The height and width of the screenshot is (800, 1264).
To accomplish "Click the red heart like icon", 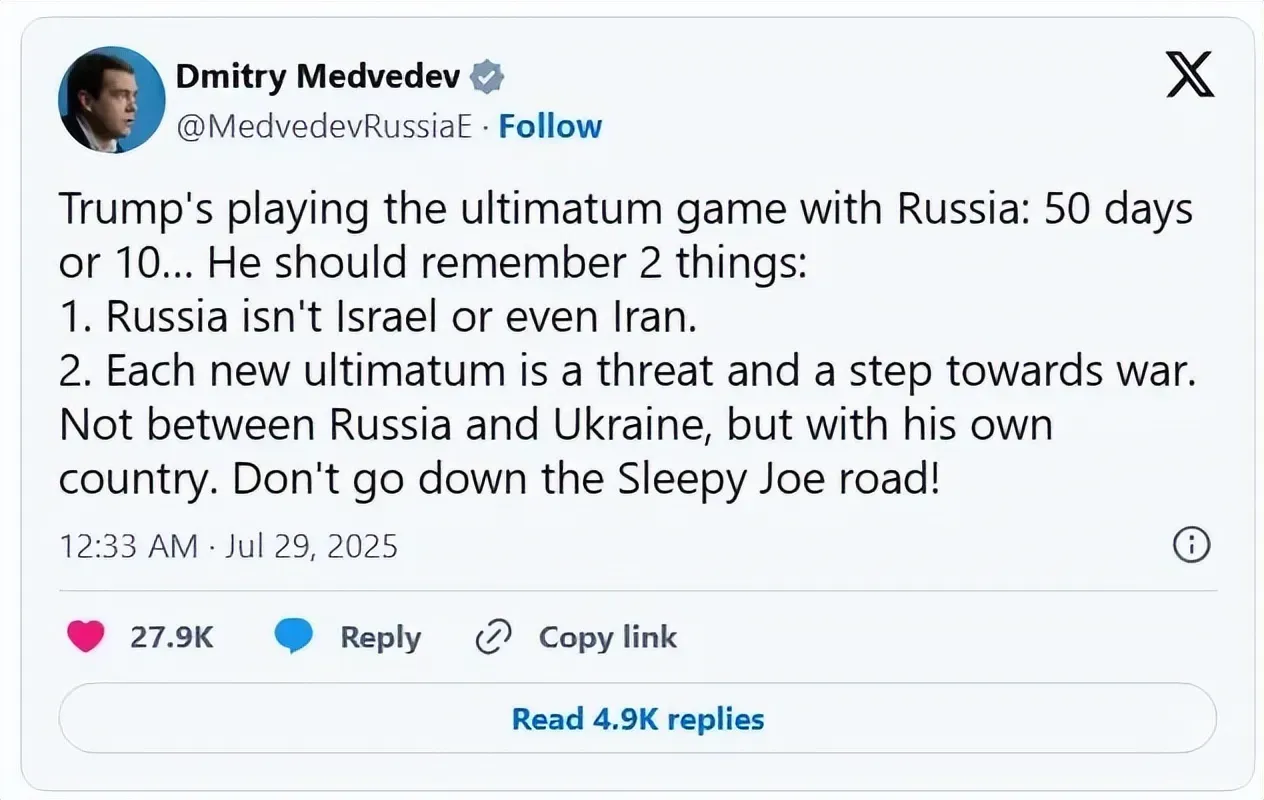I will click(x=87, y=637).
